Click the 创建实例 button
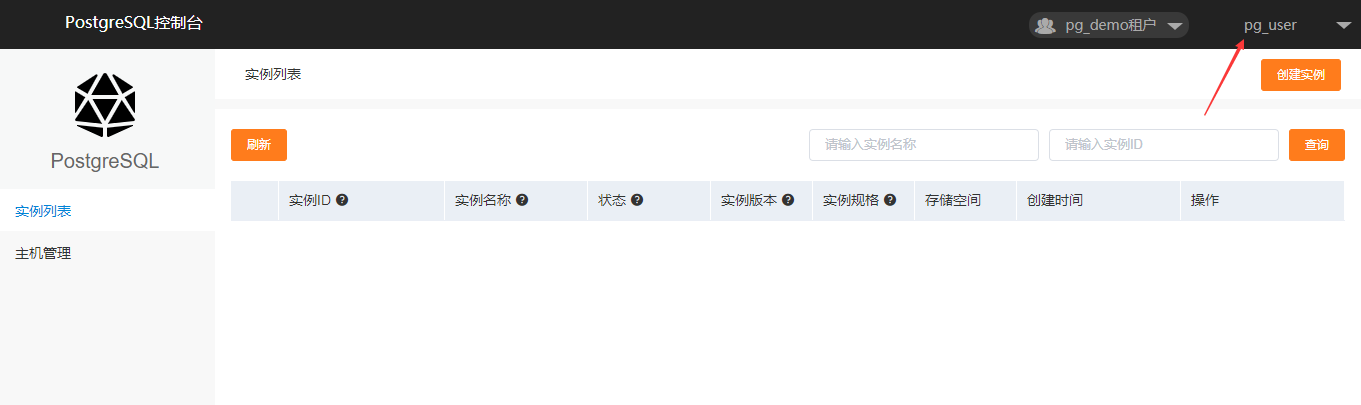This screenshot has width=1361, height=405. 1300,75
